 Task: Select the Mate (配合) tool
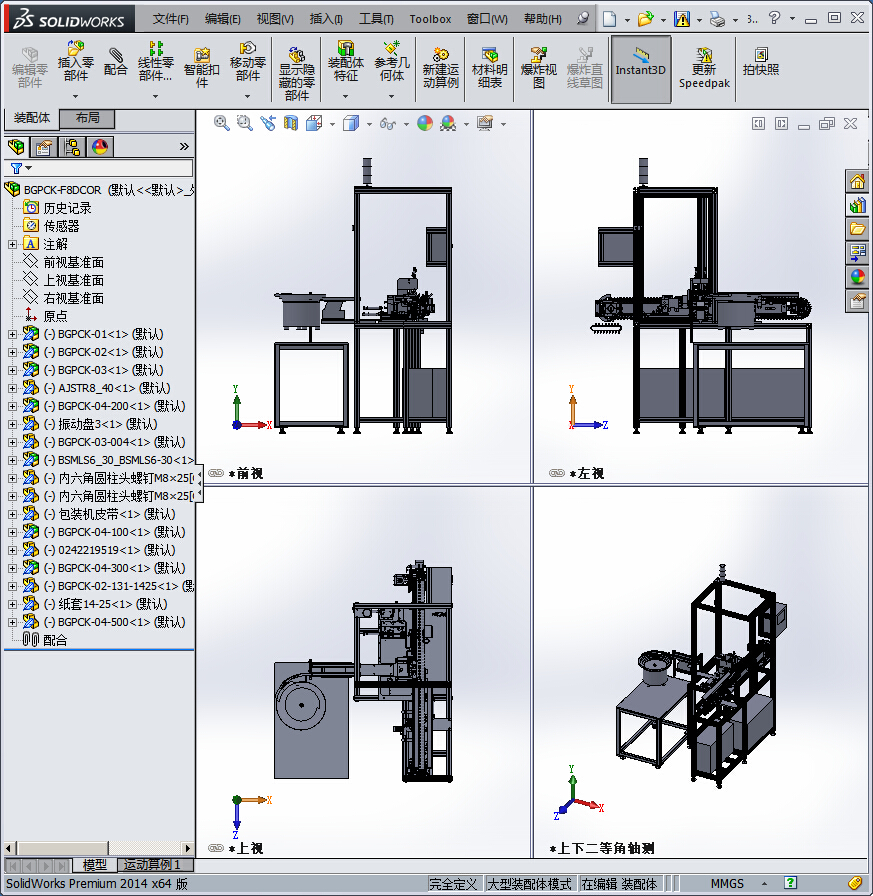[x=115, y=62]
